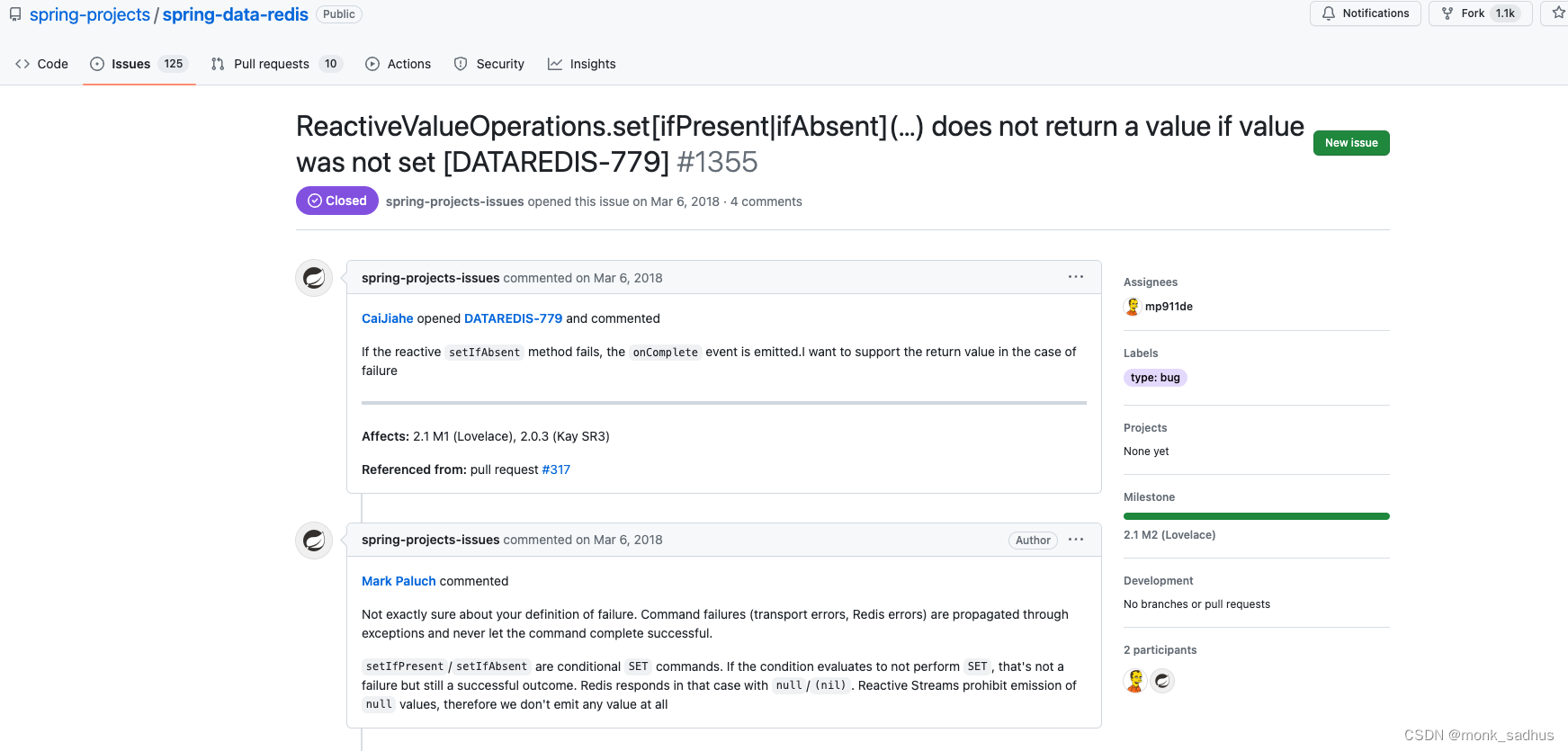Screen dimensions: 1568x751
Task: Open the 2.1 M2 (Lovelace) milestone
Action: (x=1169, y=535)
